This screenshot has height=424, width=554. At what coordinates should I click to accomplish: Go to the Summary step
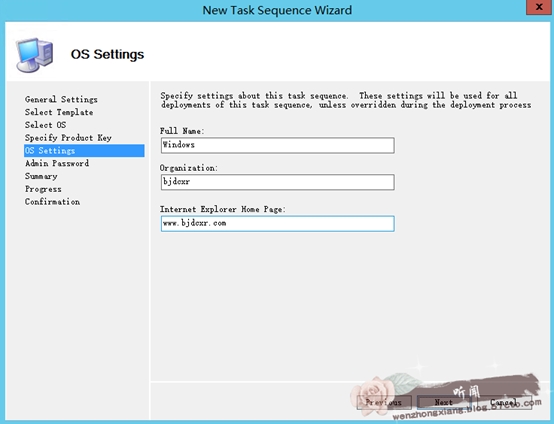coord(41,176)
